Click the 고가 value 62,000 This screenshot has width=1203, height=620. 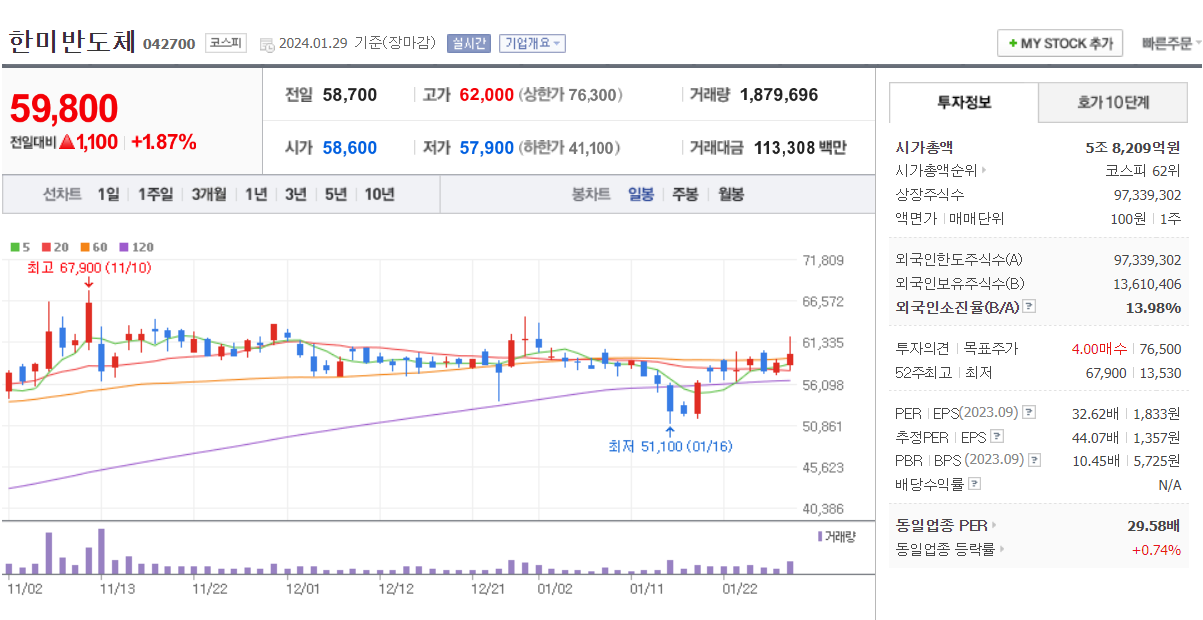pos(486,95)
